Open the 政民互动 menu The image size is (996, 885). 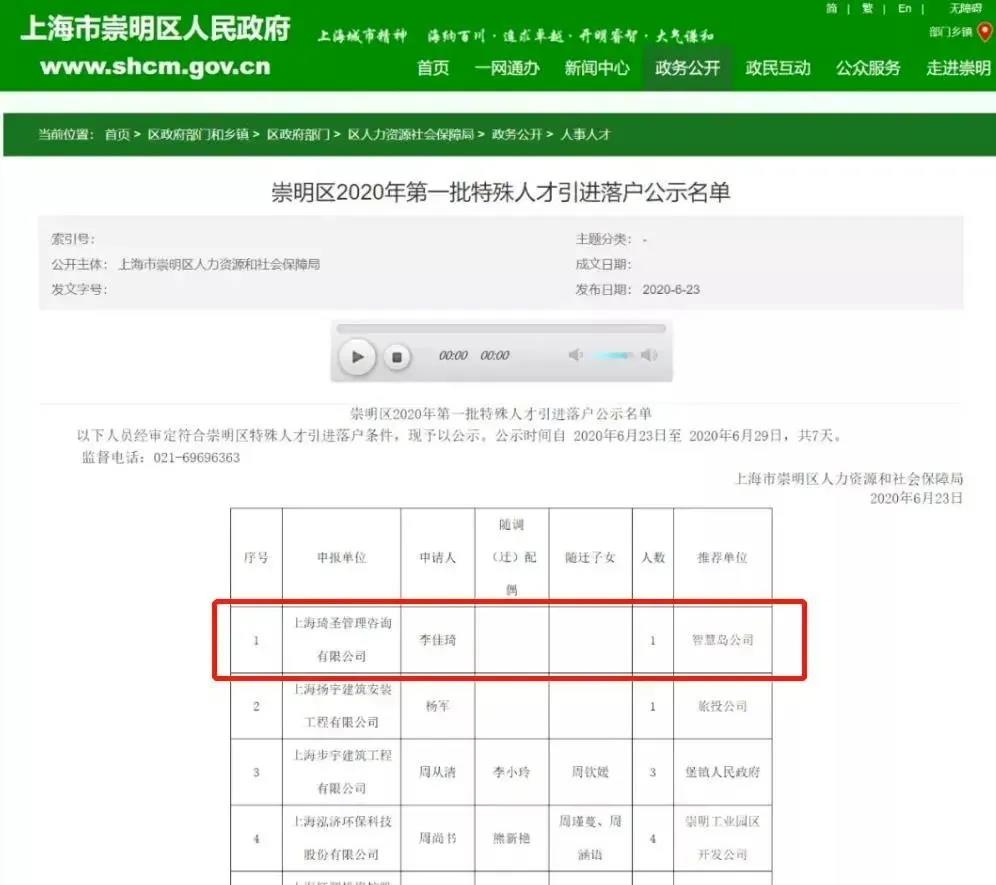tap(778, 69)
